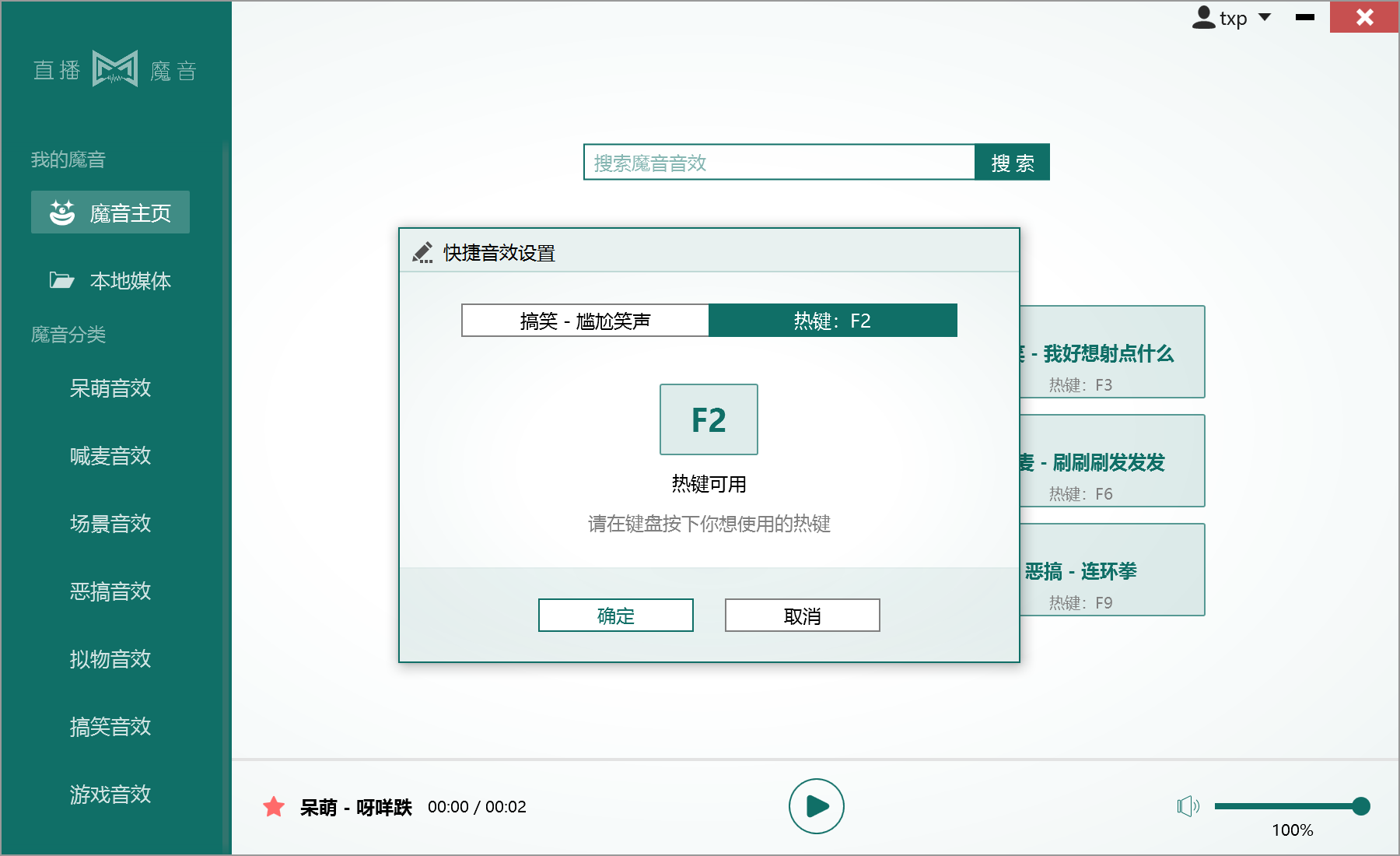Mute audio with the speaker icon

[1188, 806]
